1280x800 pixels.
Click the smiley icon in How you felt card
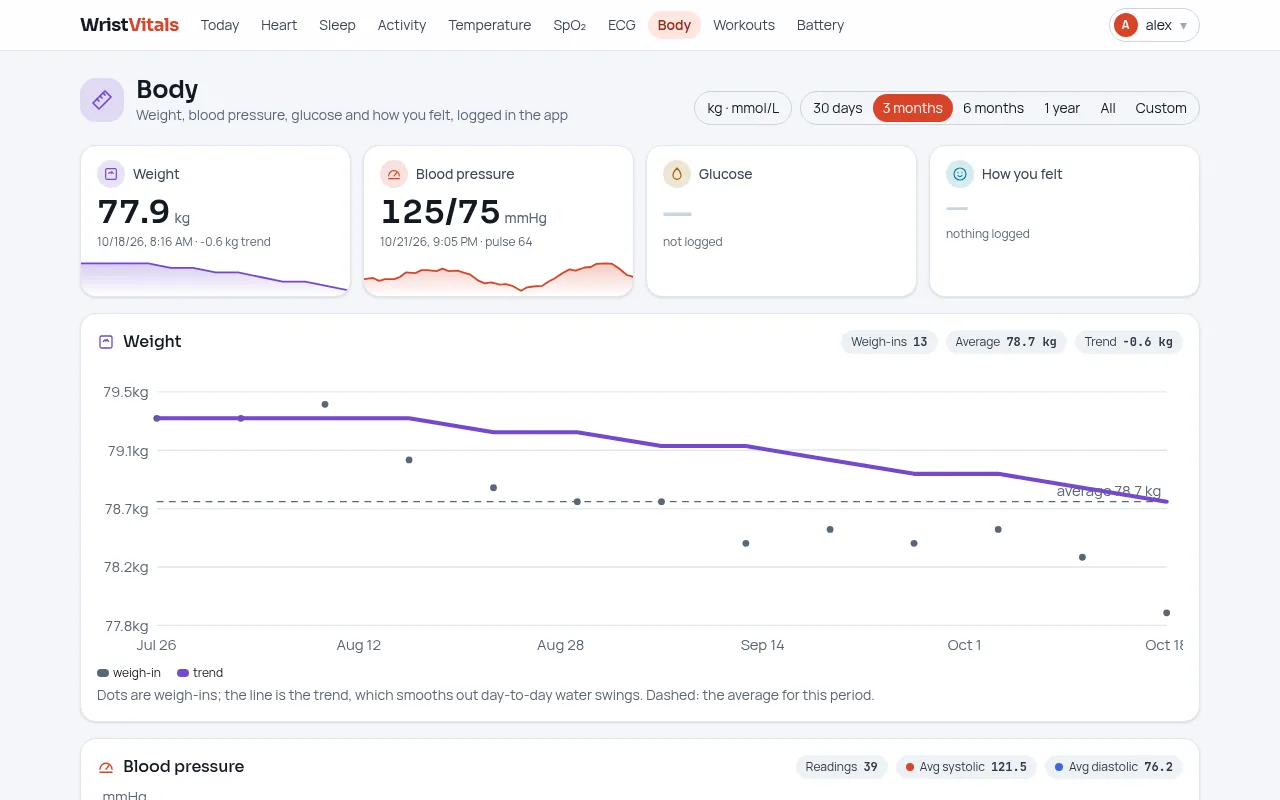(960, 174)
